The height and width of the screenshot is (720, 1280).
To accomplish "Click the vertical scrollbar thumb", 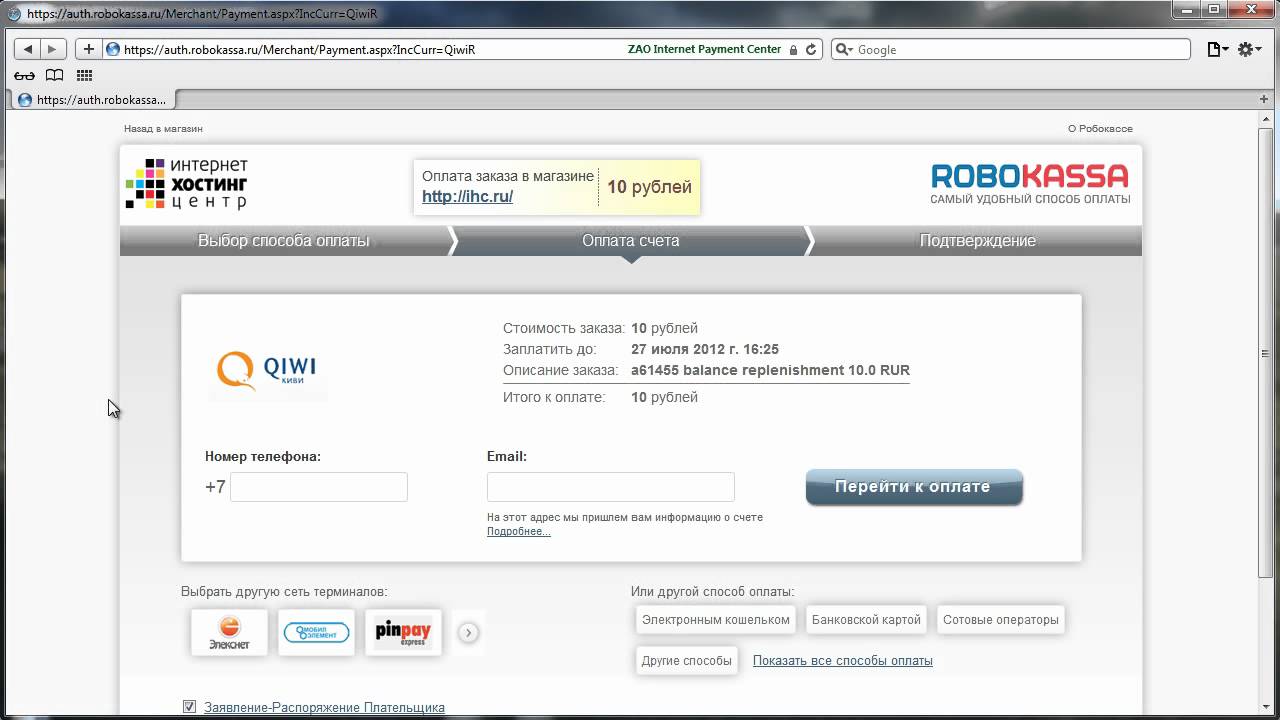I will [x=1265, y=353].
